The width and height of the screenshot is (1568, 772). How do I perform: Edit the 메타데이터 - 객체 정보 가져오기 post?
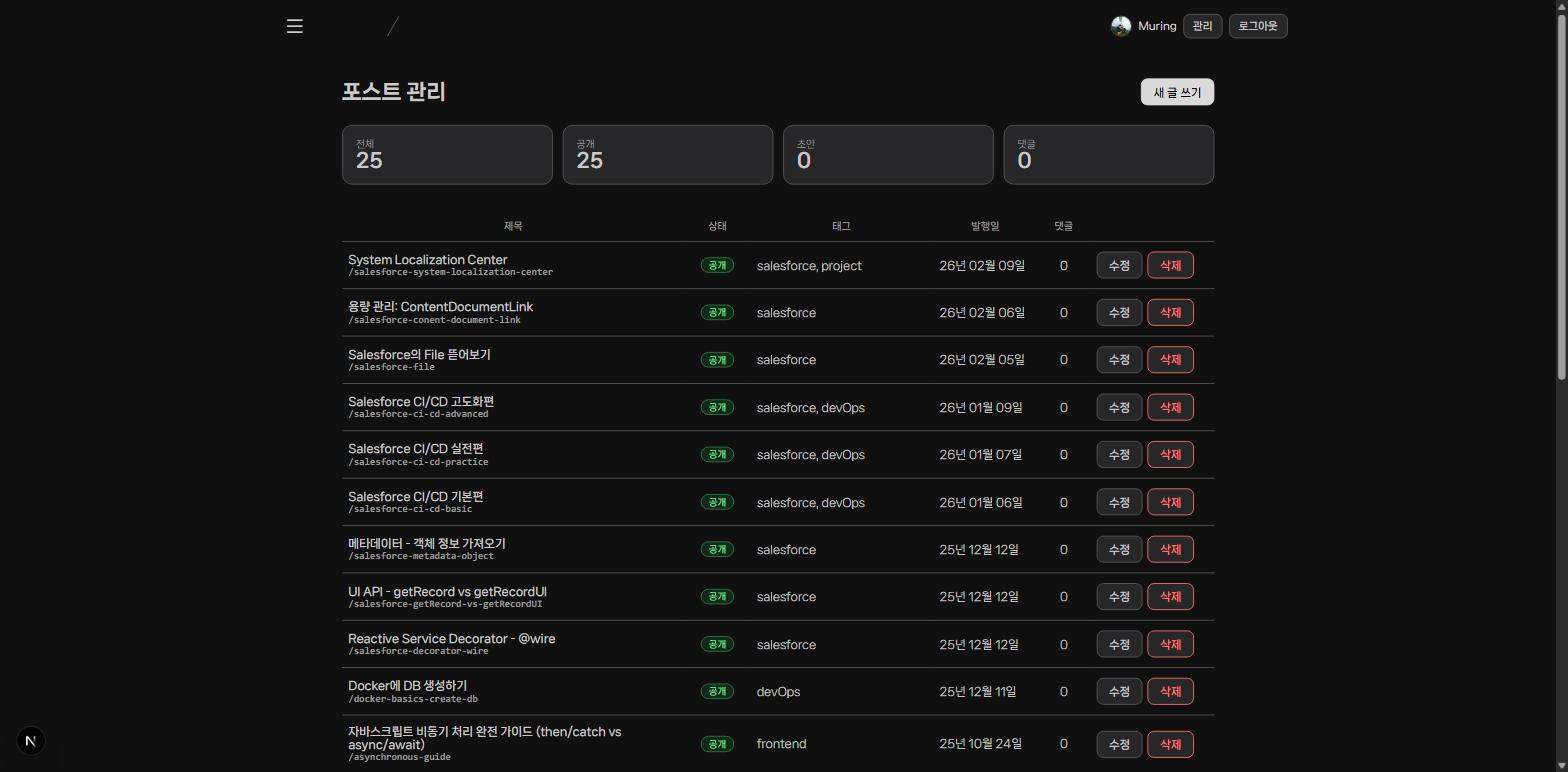(1119, 549)
